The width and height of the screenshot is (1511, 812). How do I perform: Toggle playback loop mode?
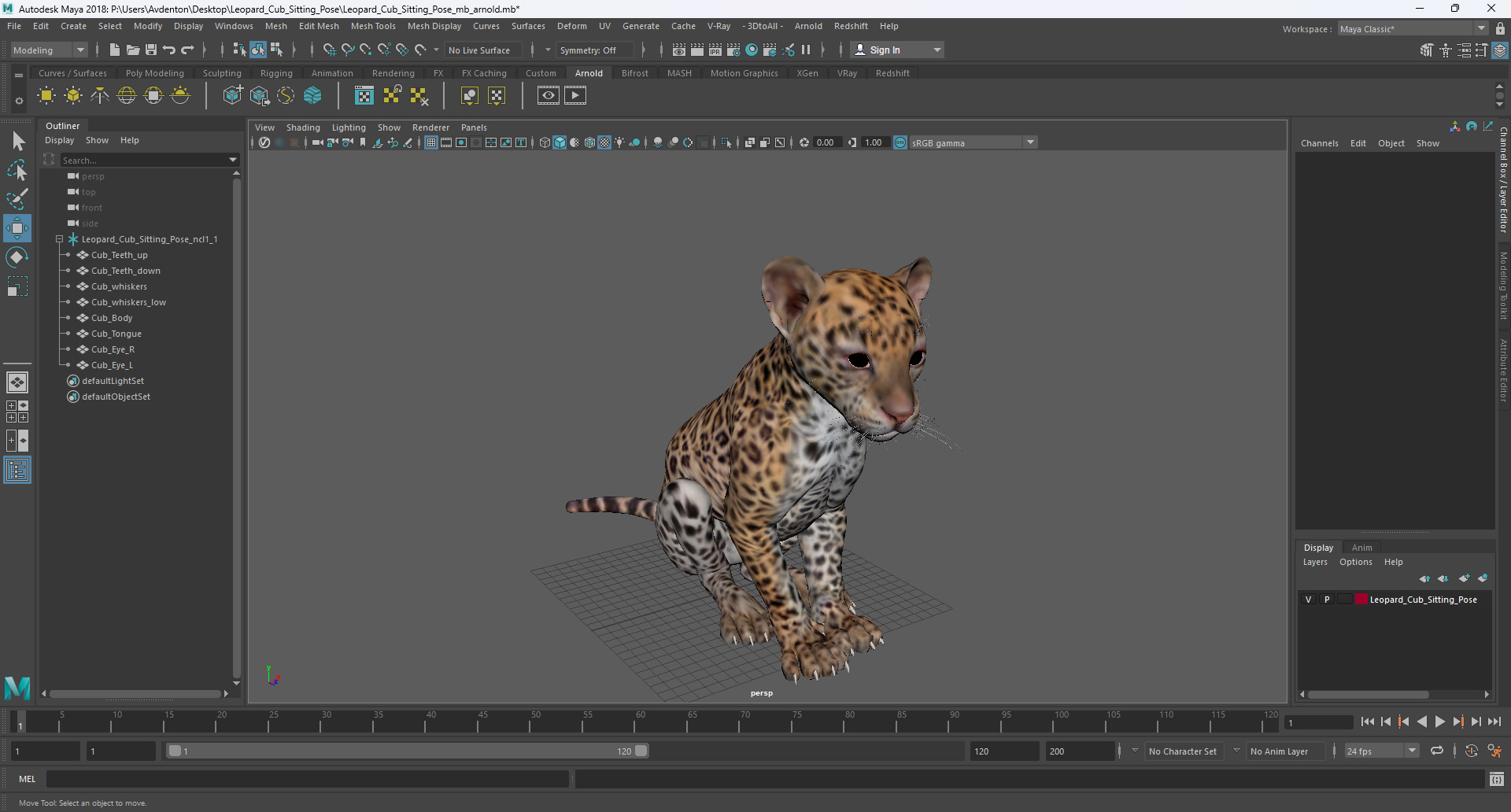tap(1437, 751)
